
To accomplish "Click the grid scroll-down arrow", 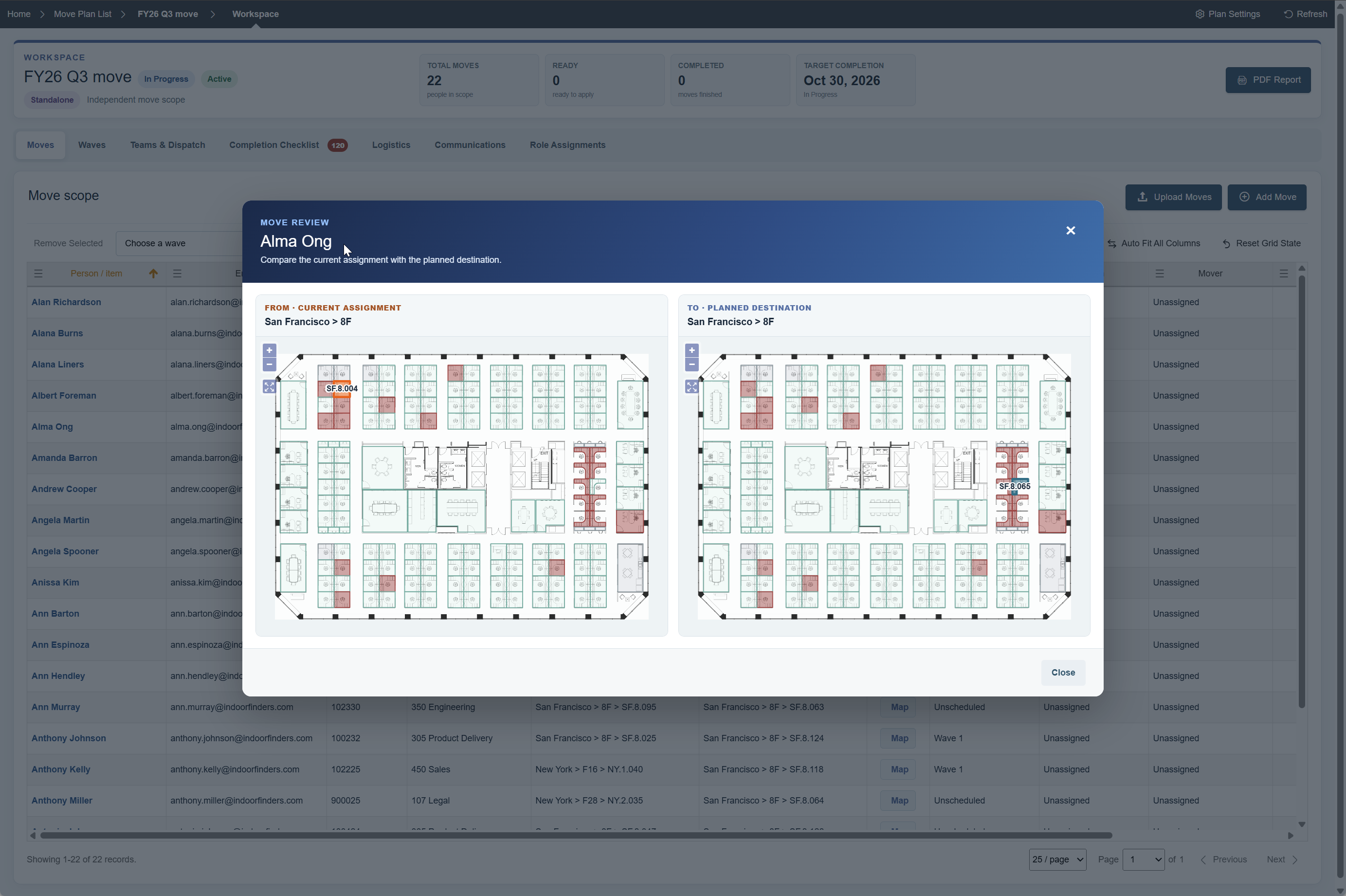I will (x=1301, y=824).
